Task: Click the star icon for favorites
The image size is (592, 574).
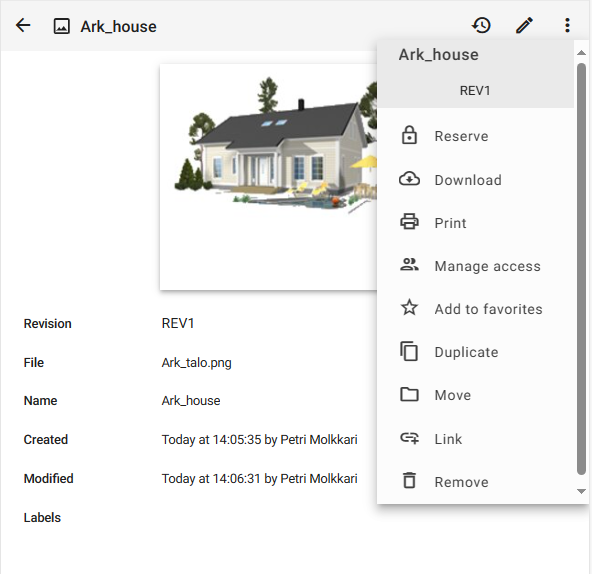Action: tap(409, 307)
